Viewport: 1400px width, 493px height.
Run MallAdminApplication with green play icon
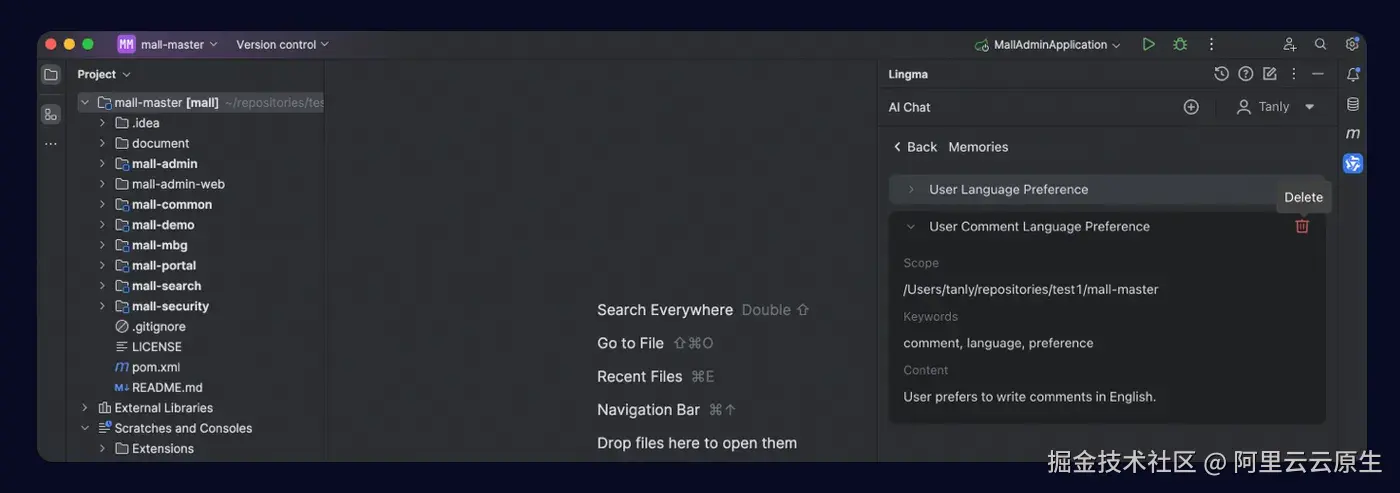pos(1148,44)
